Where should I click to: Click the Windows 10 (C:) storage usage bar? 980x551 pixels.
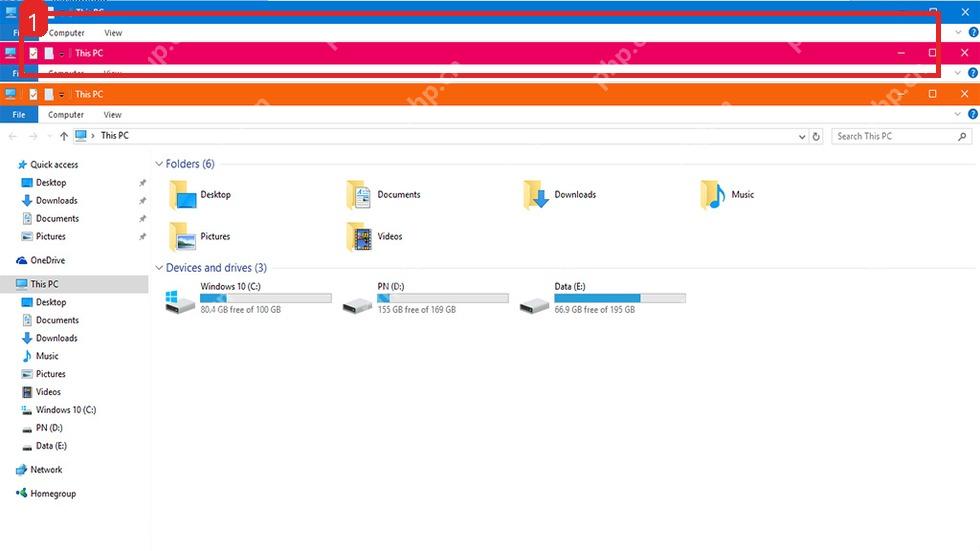[266, 299]
